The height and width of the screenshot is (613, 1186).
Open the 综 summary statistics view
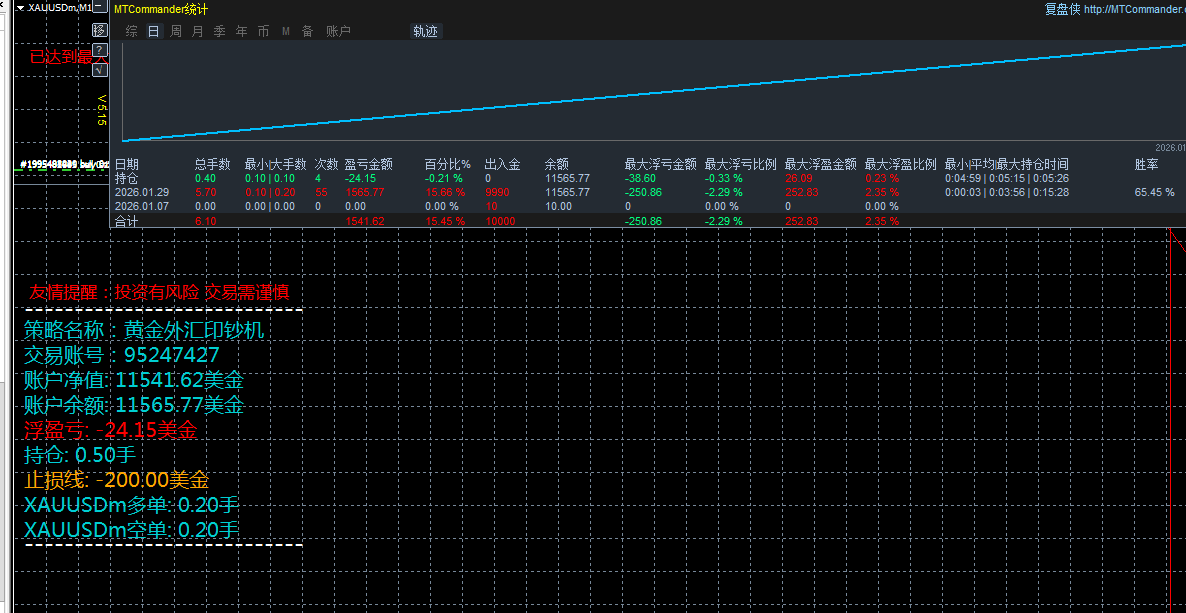click(x=131, y=30)
